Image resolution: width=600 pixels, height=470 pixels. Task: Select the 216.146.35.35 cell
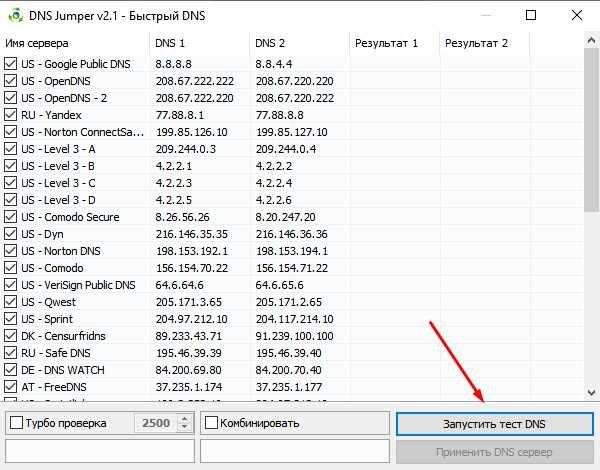(192, 234)
